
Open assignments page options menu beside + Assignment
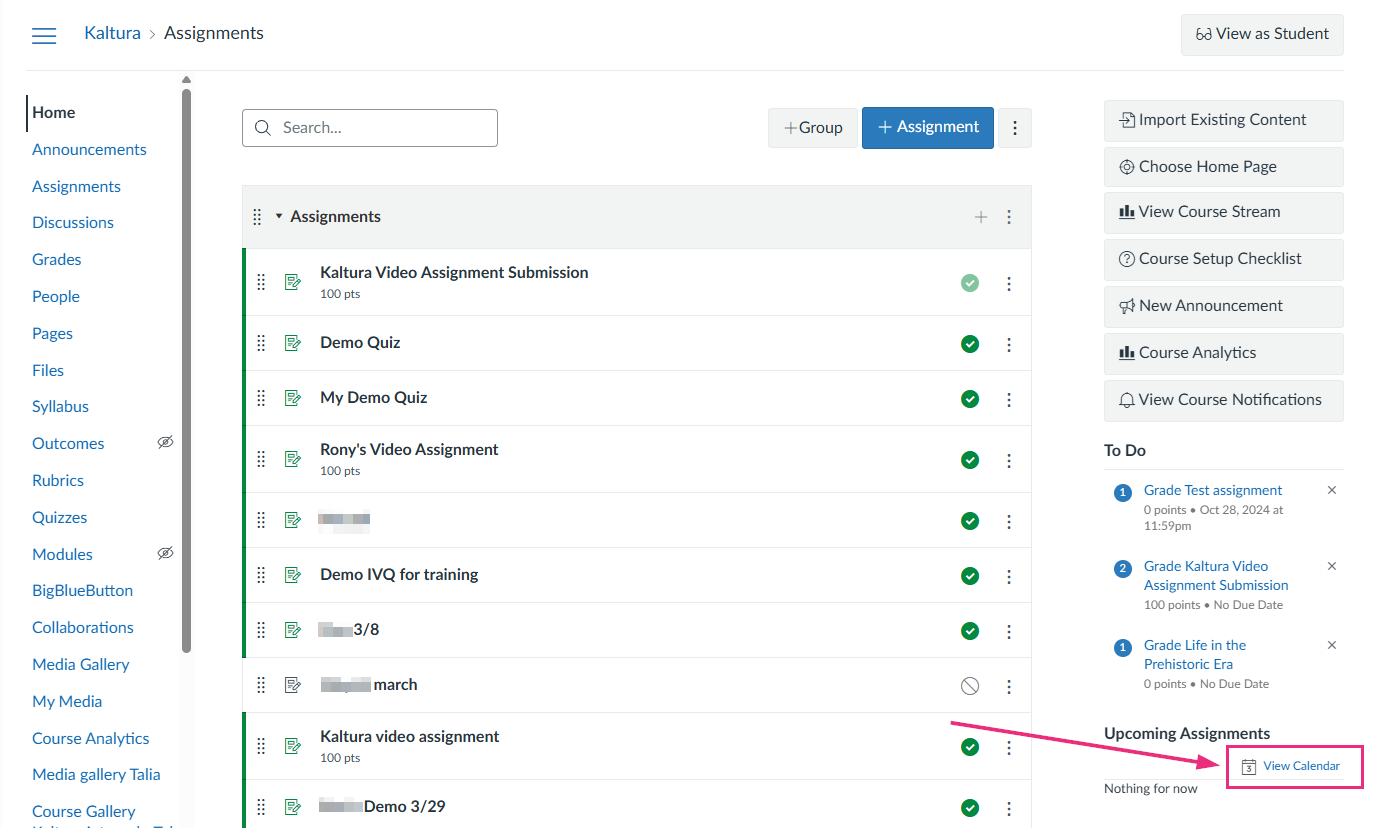[1015, 128]
